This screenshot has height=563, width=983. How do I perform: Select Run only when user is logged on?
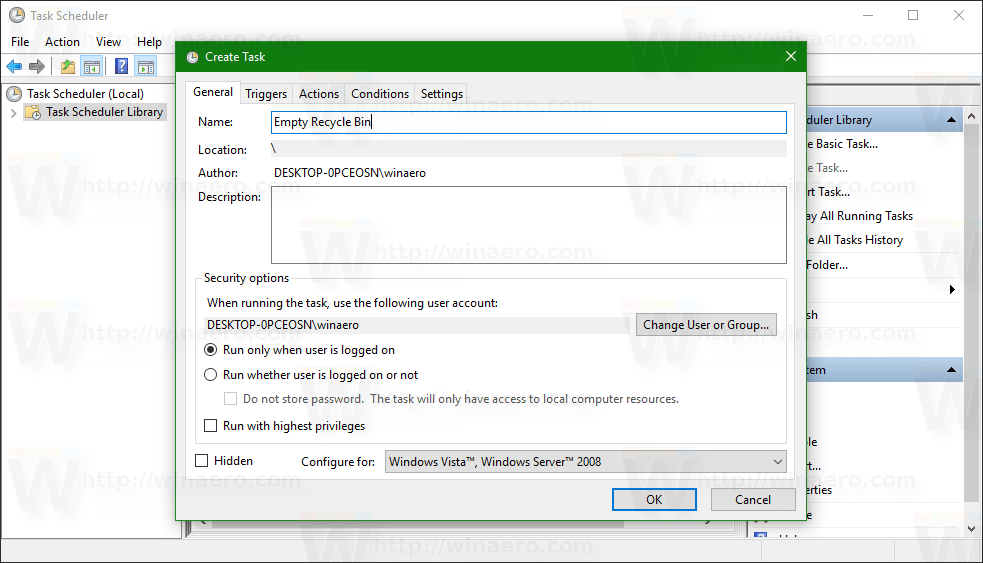[211, 350]
